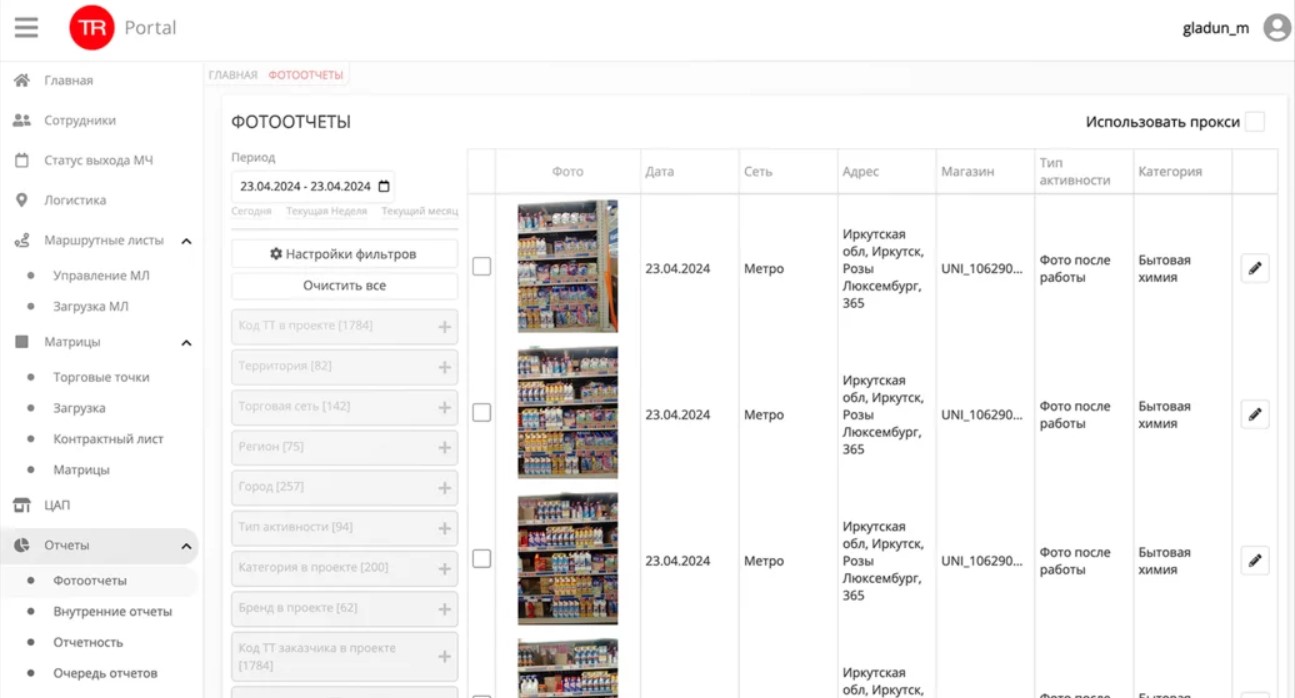Image resolution: width=1295 pixels, height=698 pixels.
Task: Tick checkbox of first photo row
Action: 481,267
